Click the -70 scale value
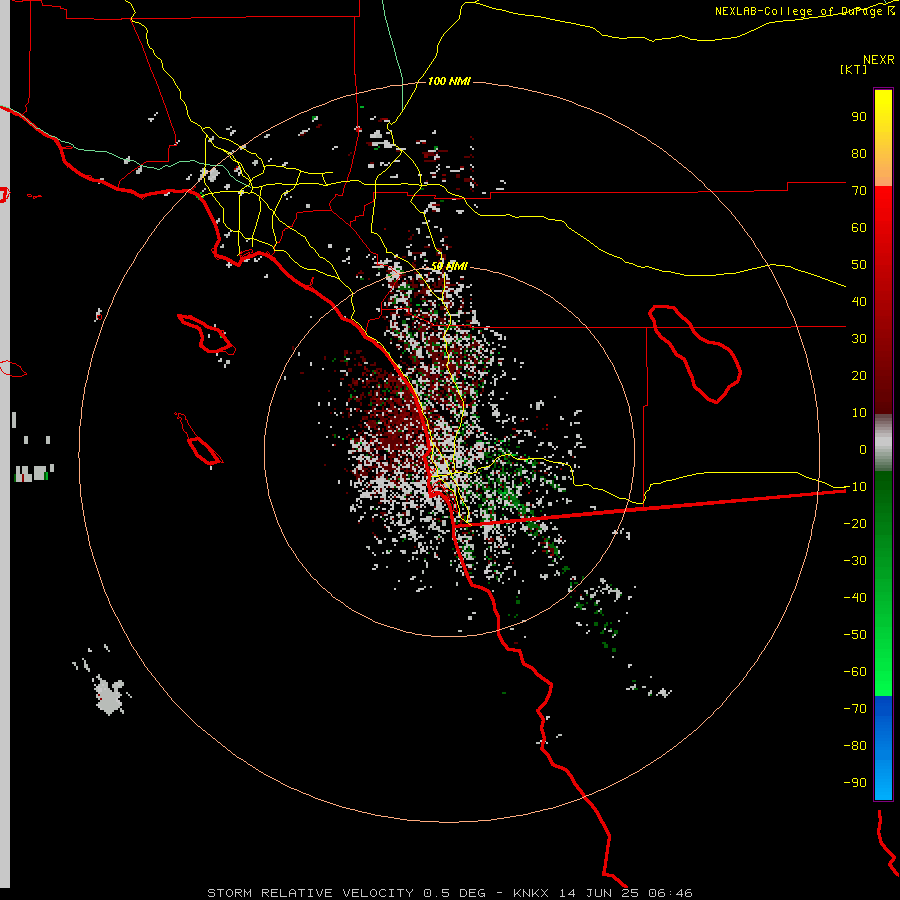This screenshot has height=900, width=900. 855,709
